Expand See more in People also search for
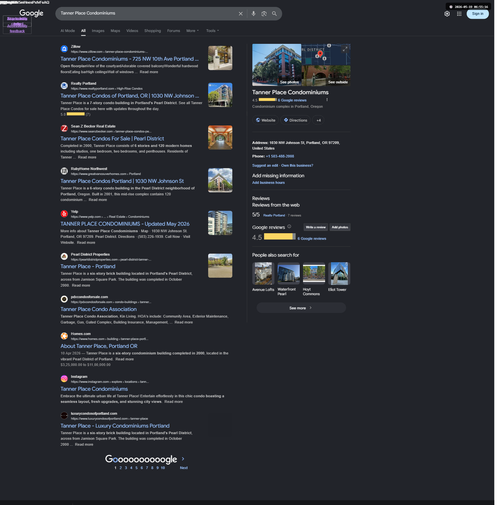 [301, 308]
